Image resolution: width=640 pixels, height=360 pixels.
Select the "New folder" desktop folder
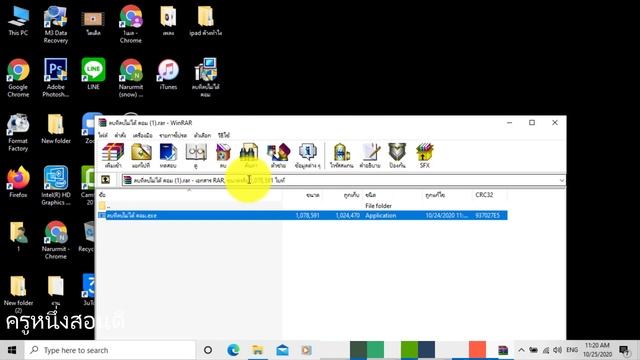pos(56,128)
